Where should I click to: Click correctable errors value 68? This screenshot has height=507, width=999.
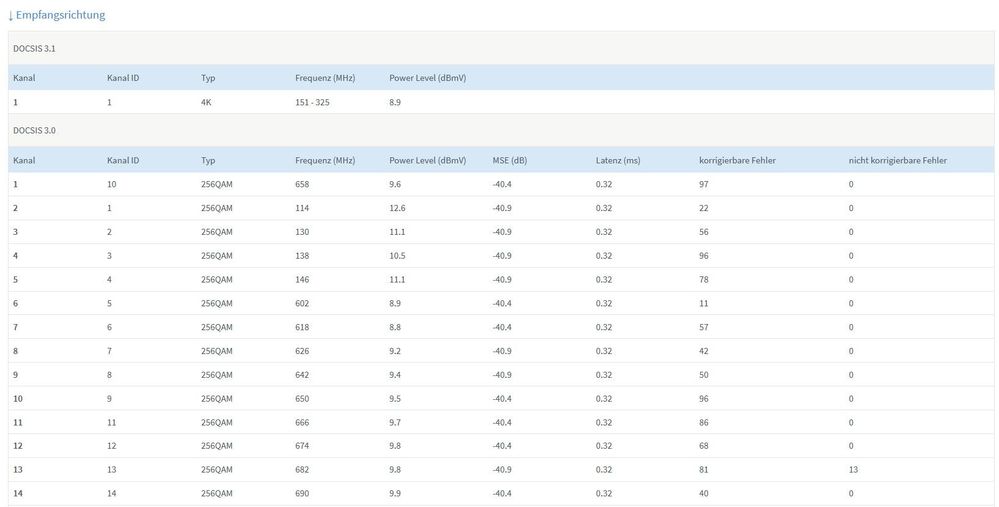[704, 446]
